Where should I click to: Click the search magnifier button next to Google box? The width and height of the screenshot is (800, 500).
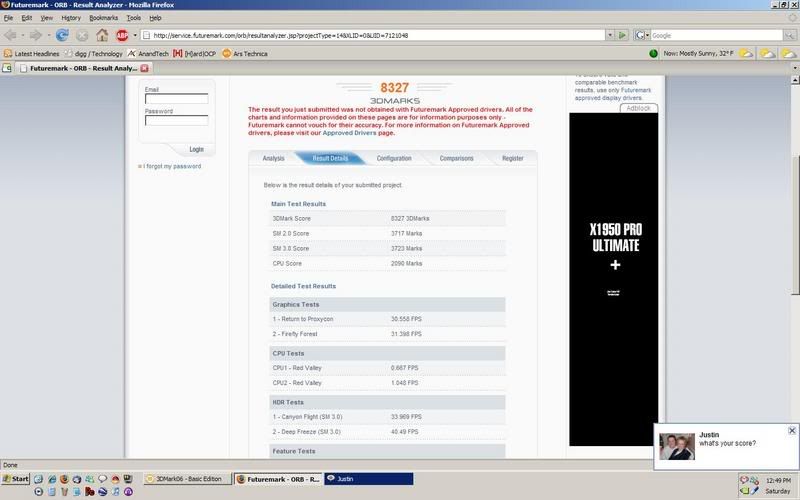pos(790,35)
